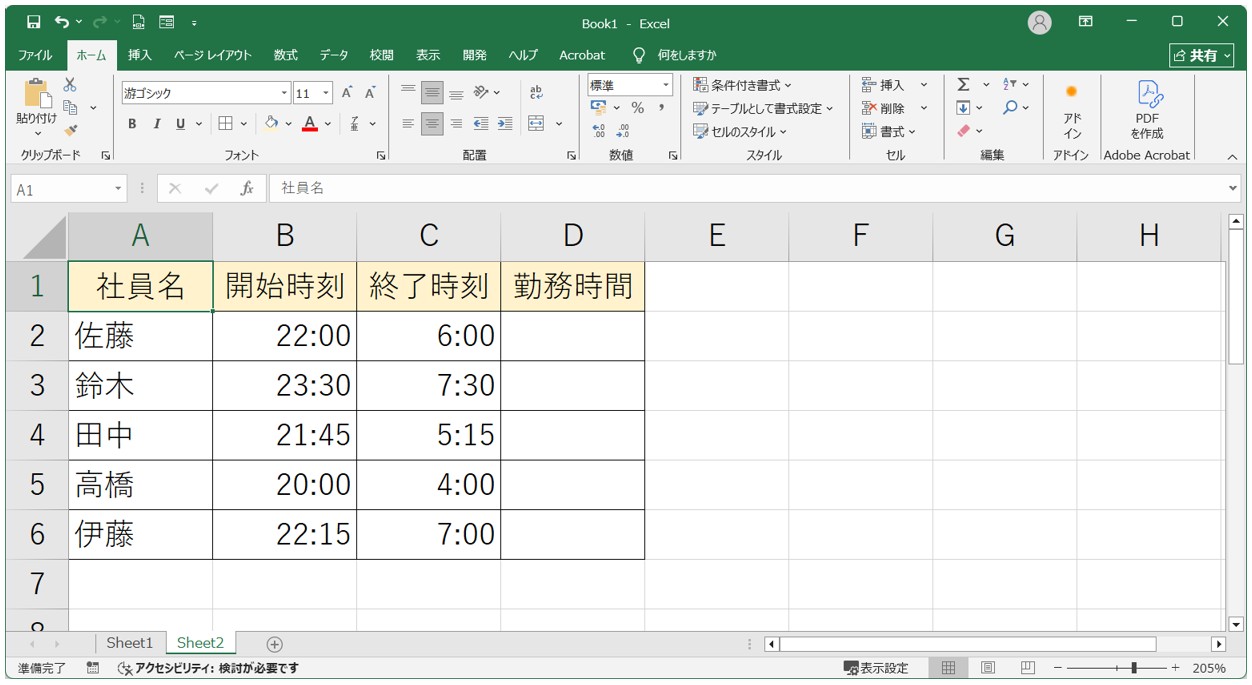Increase font size with the large A icon
This screenshot has height=685, width=1252.
347,93
